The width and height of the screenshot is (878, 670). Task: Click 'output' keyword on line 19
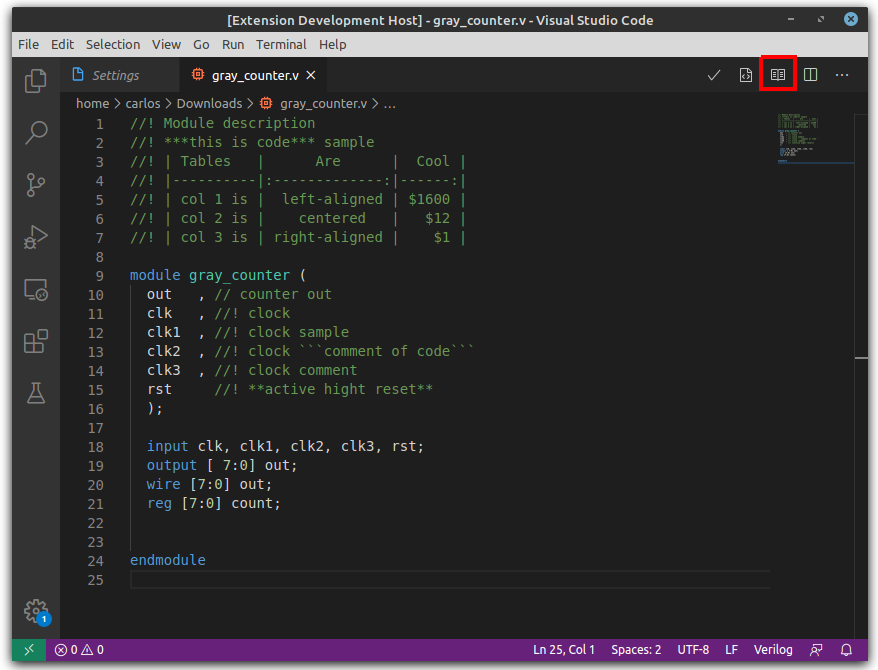pos(172,465)
